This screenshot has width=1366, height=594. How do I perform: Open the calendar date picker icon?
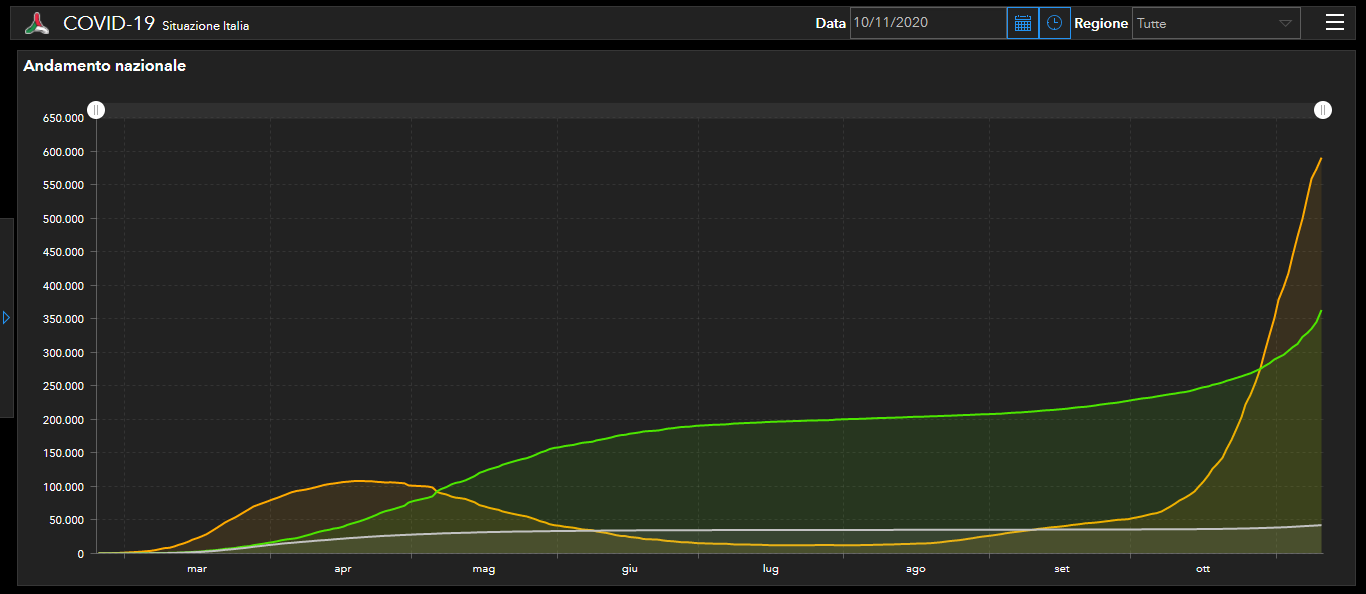(x=1022, y=23)
